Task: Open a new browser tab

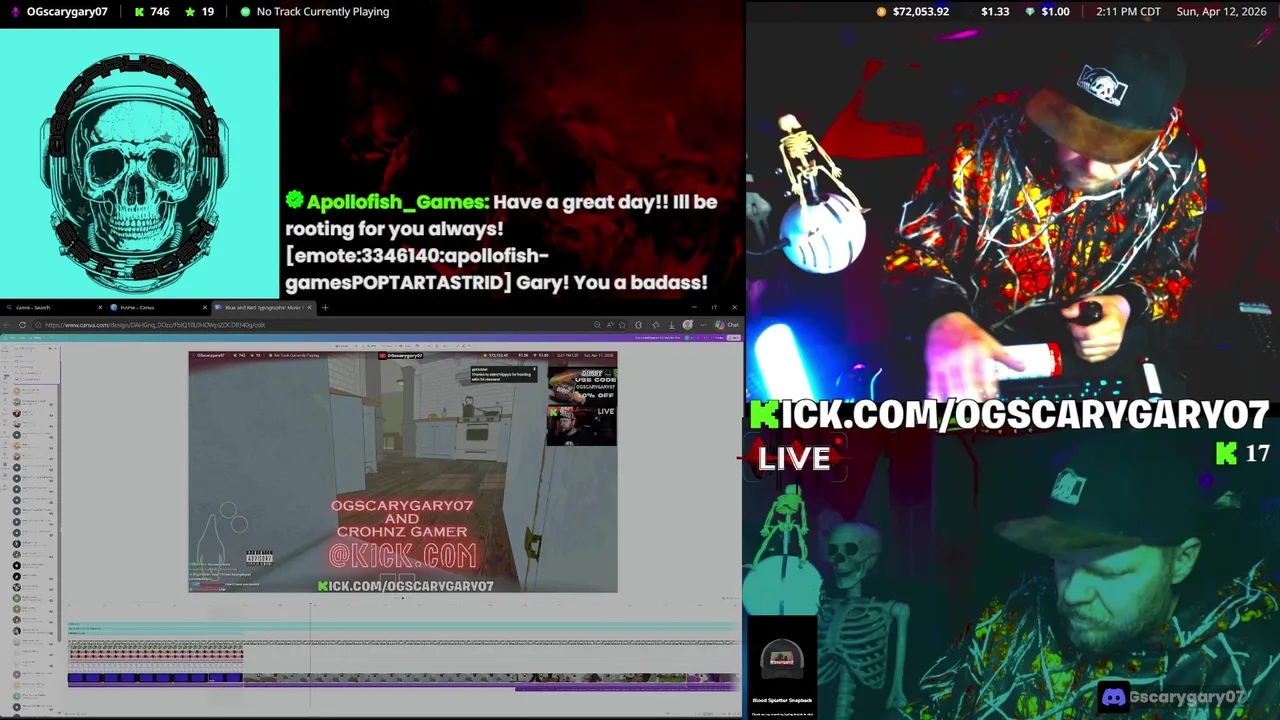Action: [325, 307]
